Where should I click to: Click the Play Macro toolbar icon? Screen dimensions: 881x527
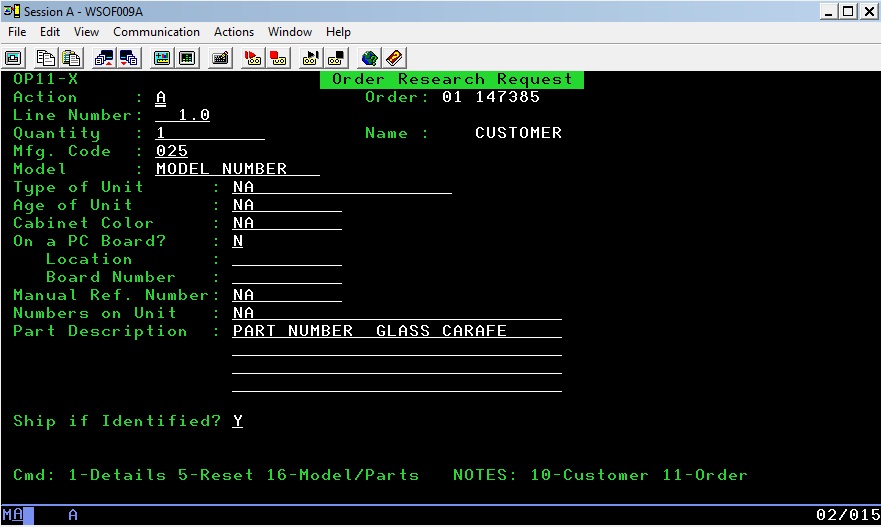pos(310,58)
